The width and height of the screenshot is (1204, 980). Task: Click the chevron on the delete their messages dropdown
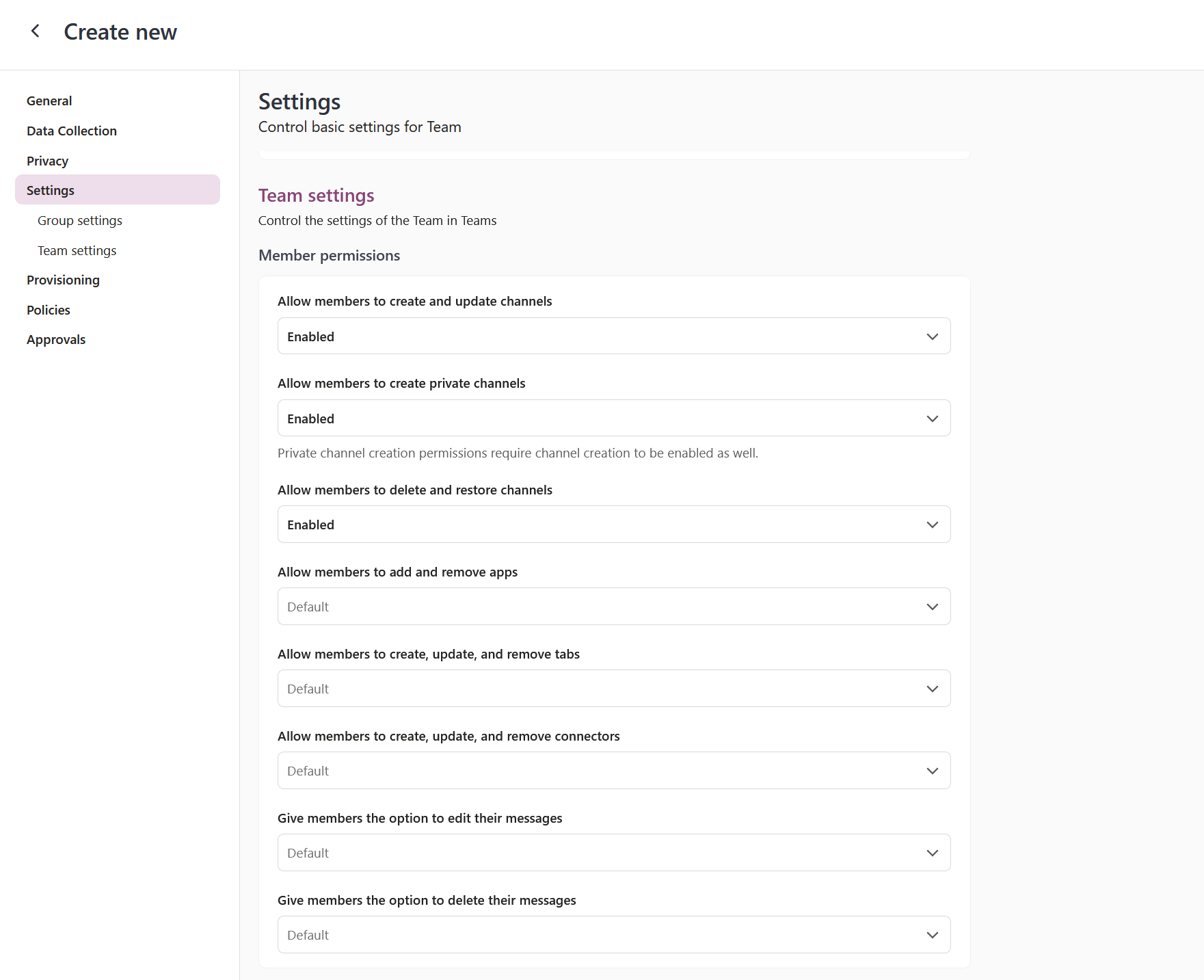(x=933, y=934)
